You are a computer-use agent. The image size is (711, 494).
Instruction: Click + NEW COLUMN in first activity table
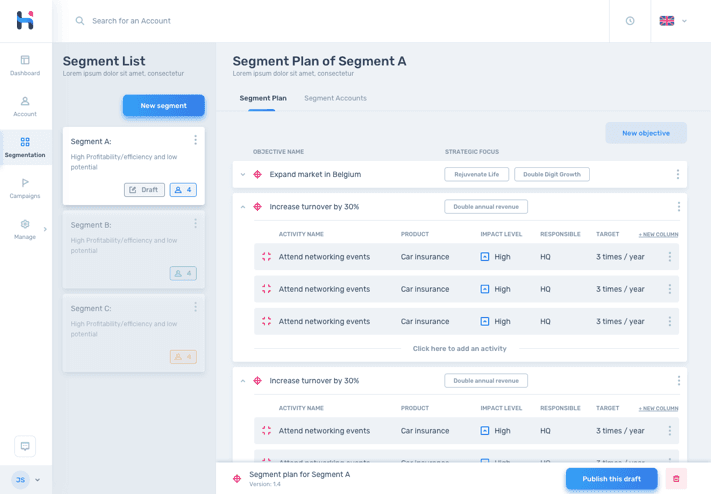[658, 235]
